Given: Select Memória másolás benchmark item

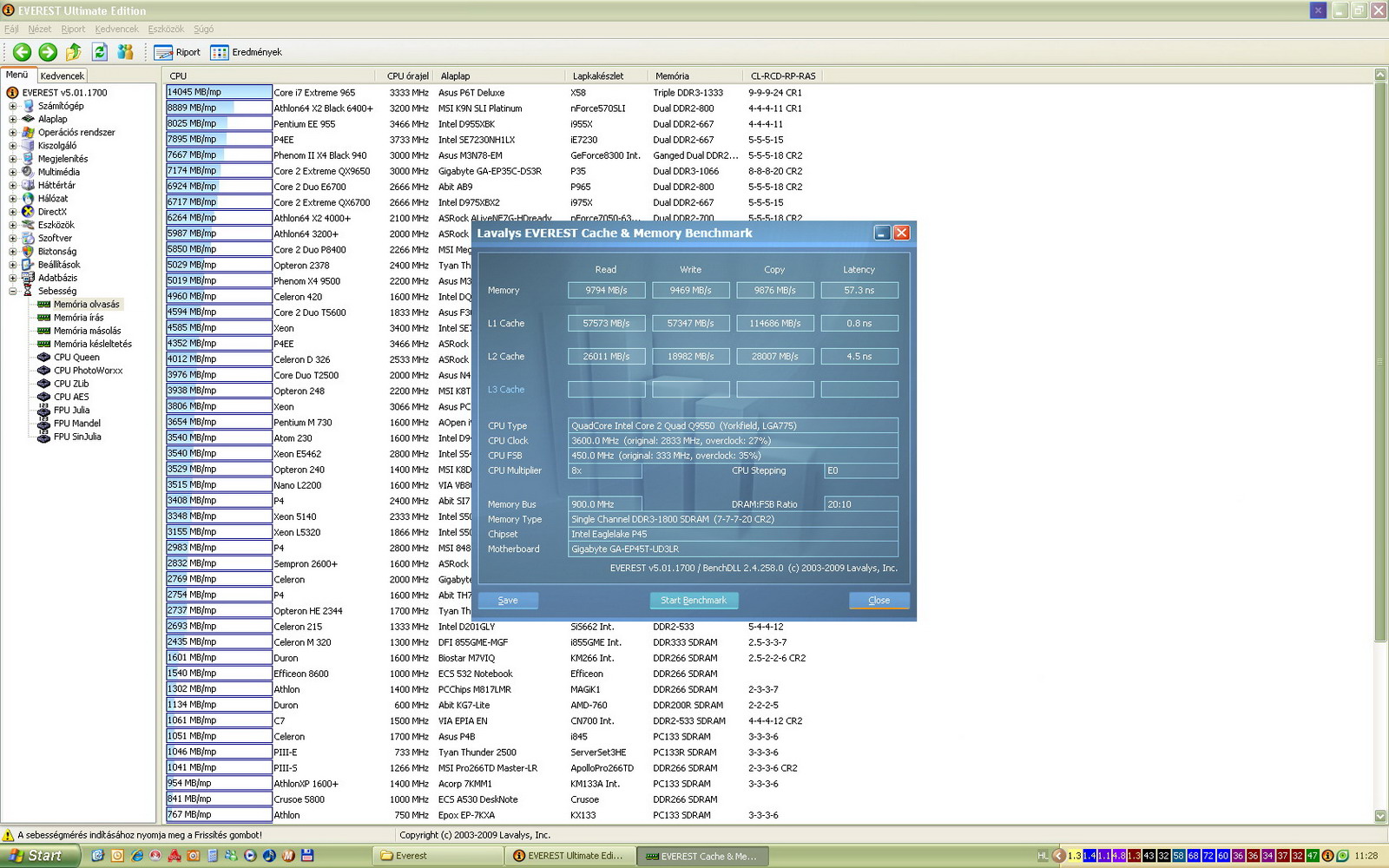Looking at the screenshot, I should pyautogui.click(x=88, y=331).
